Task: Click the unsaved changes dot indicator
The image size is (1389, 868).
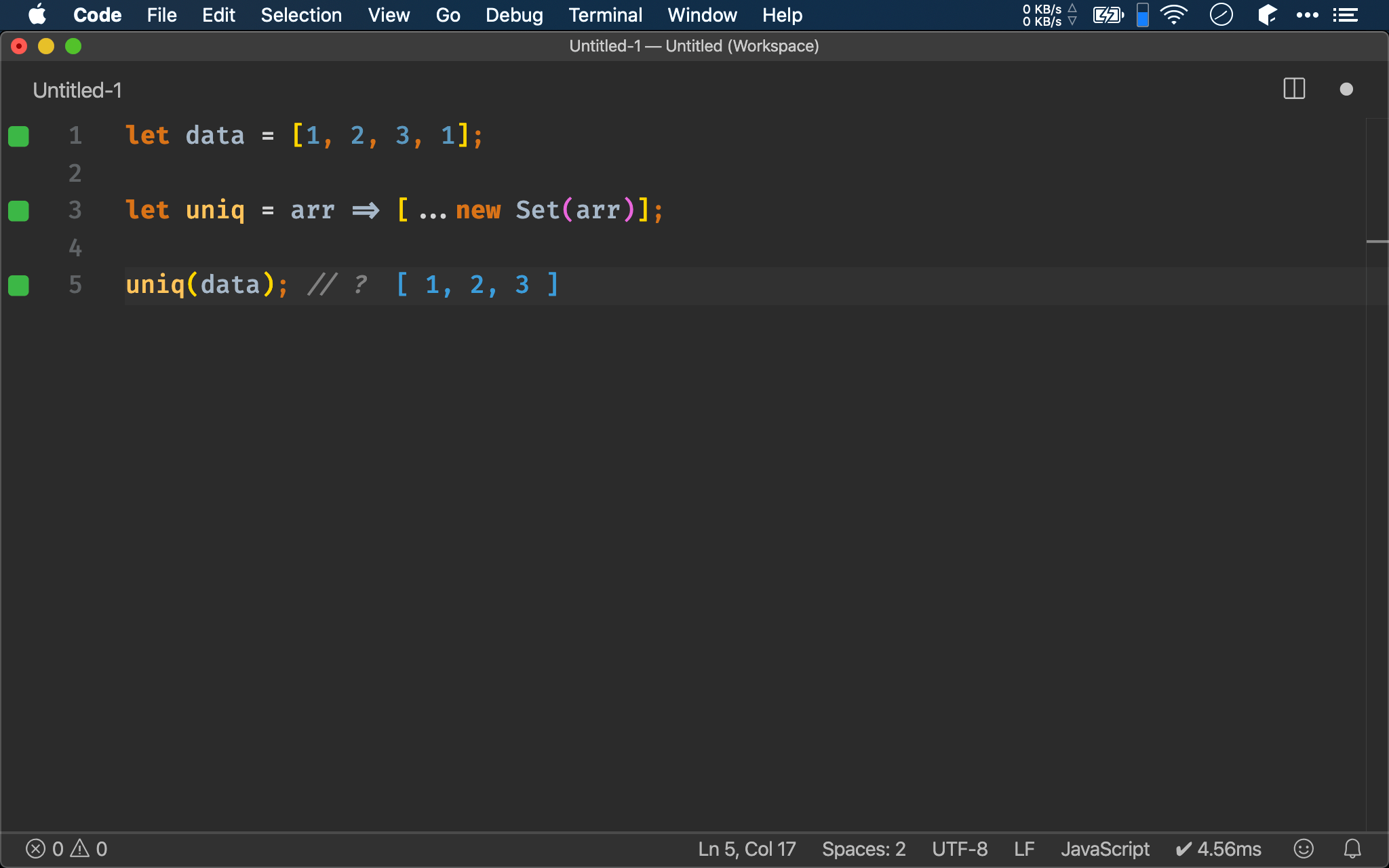Action: pyautogui.click(x=1346, y=89)
